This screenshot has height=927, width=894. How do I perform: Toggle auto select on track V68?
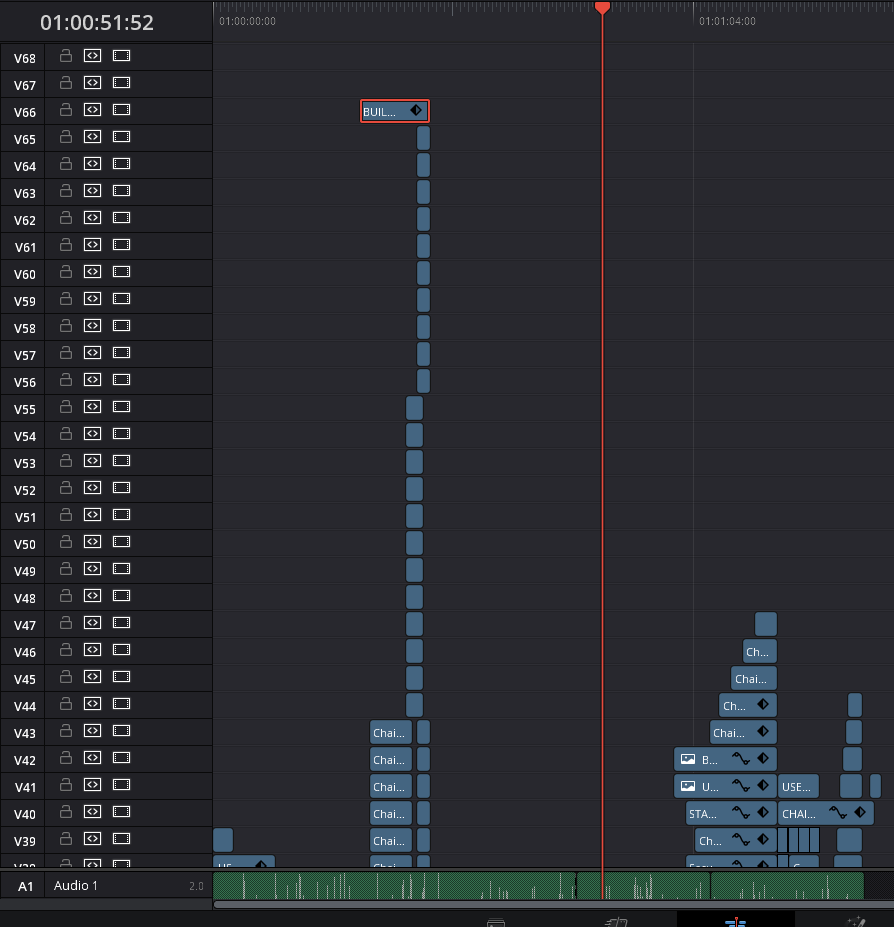click(x=92, y=56)
